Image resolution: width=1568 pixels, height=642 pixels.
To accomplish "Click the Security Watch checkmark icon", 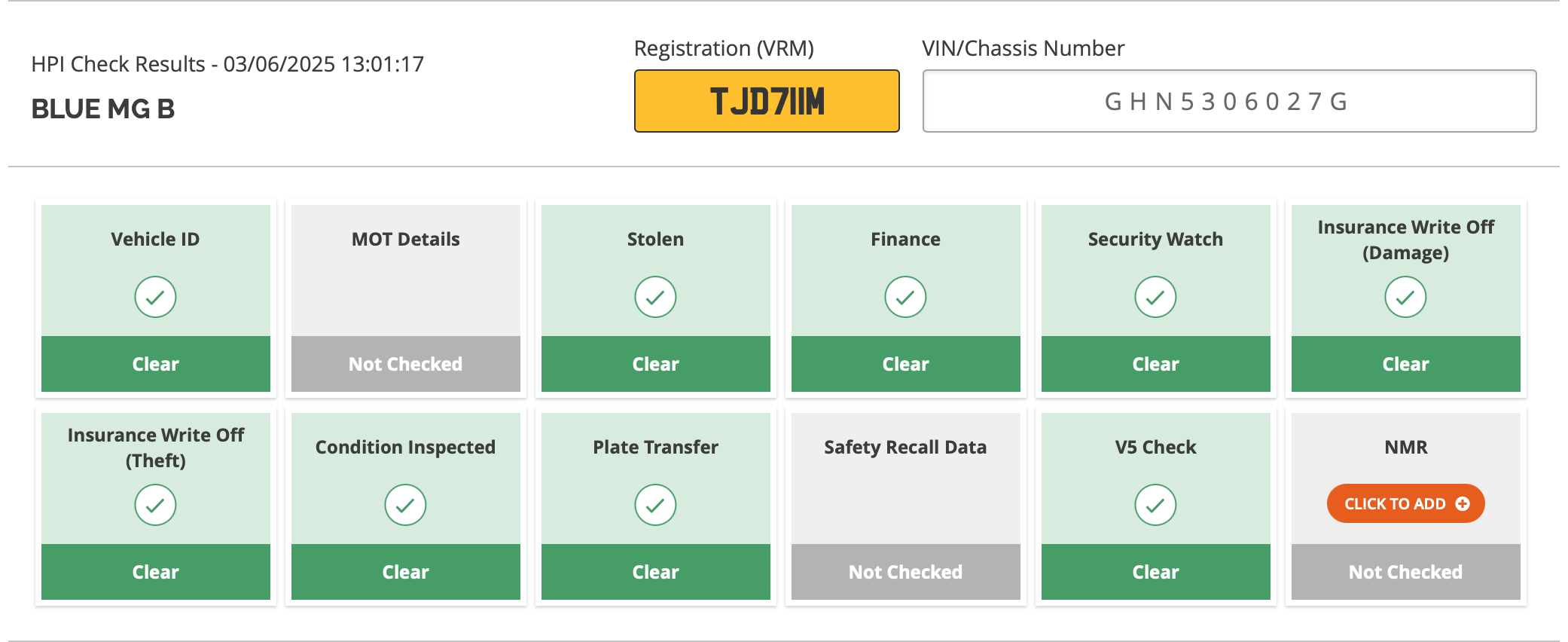I will click(1155, 297).
